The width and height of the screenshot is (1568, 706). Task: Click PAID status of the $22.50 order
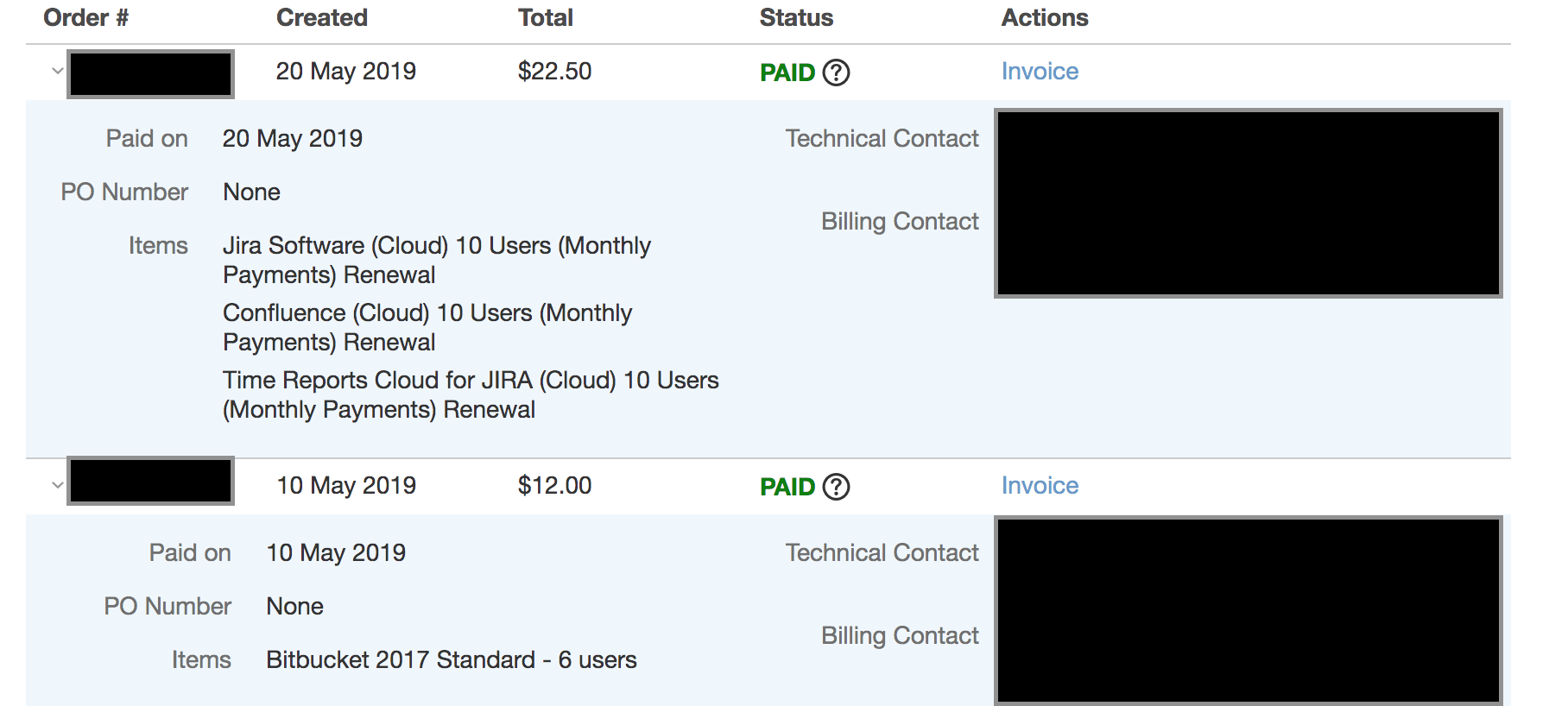click(787, 72)
